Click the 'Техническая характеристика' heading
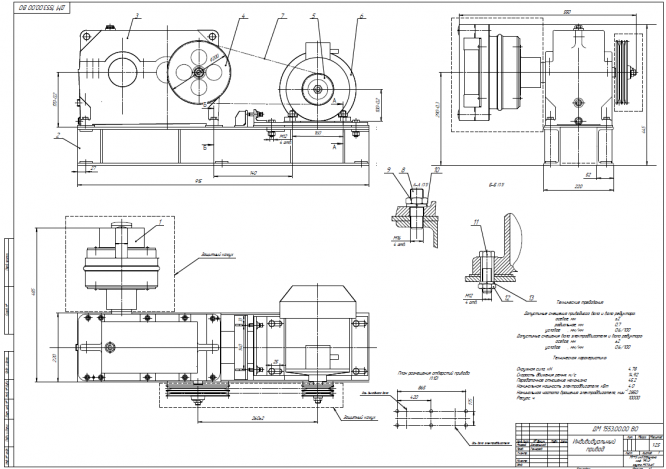The image size is (666, 469). 579,358
